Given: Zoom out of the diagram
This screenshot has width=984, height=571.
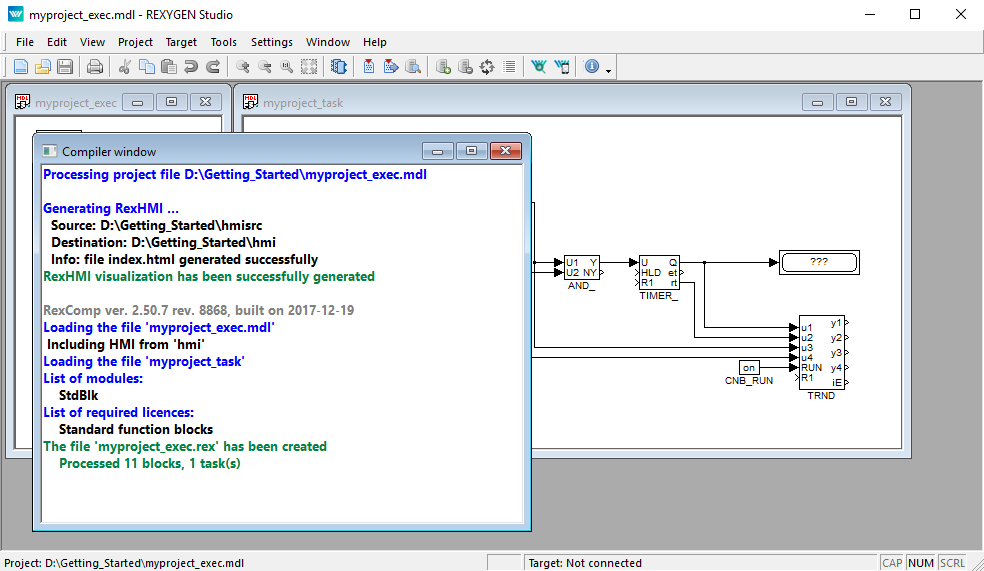Looking at the screenshot, I should click(x=265, y=67).
